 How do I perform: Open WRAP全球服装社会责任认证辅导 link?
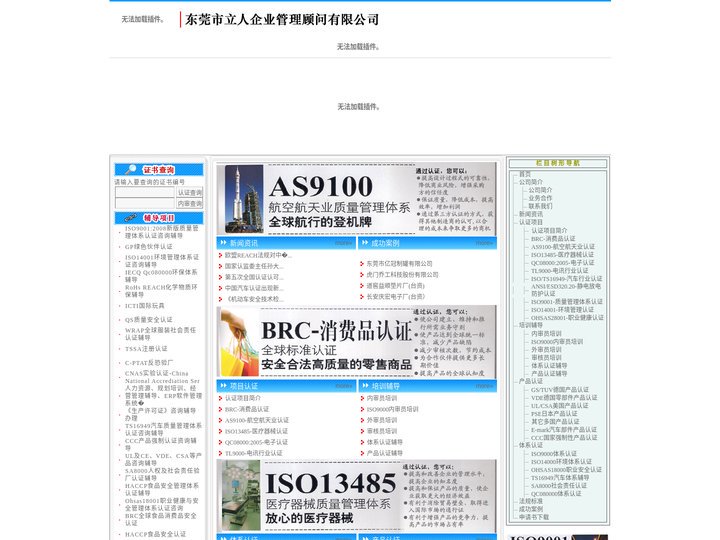click(x=161, y=334)
